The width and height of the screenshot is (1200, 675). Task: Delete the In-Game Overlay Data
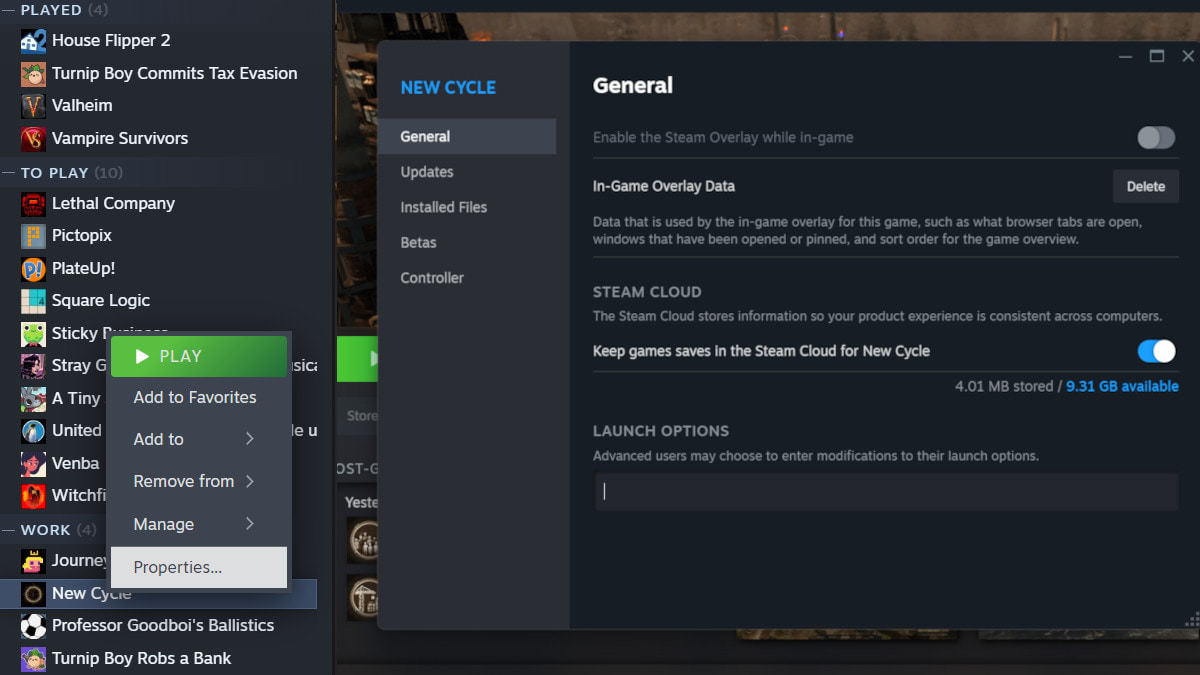pyautogui.click(x=1146, y=186)
